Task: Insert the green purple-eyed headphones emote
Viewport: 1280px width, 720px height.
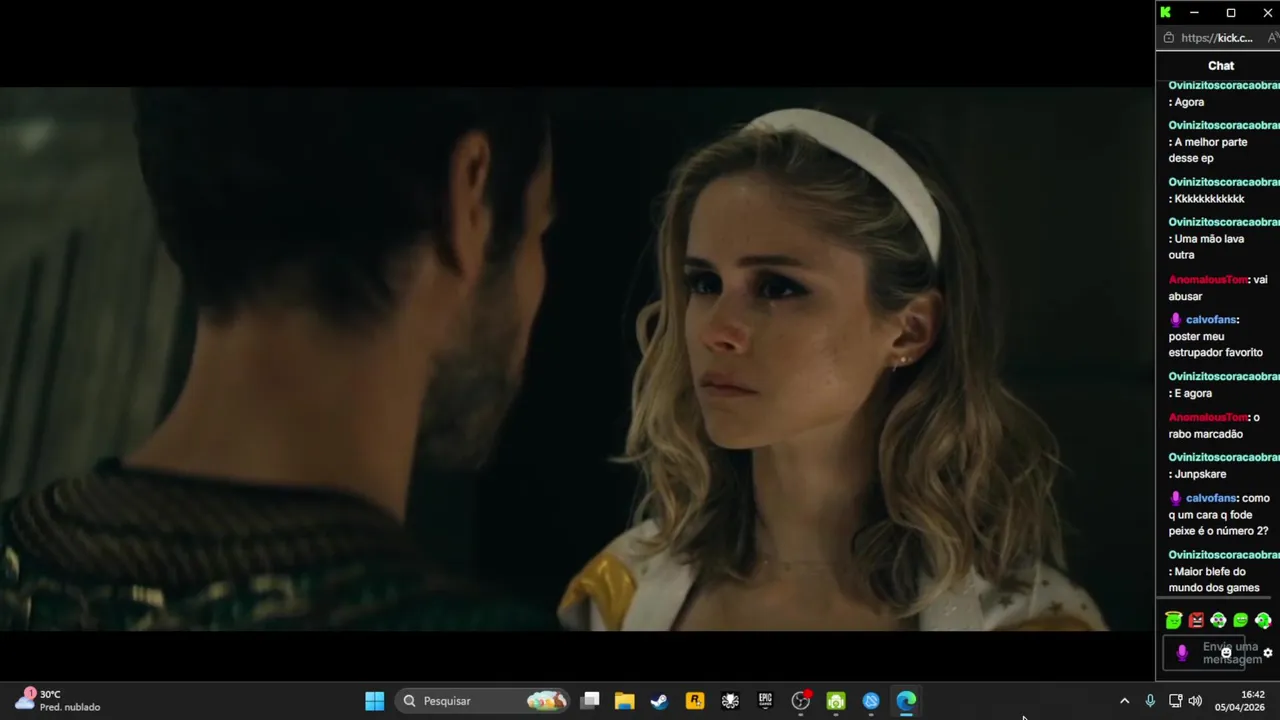Action: point(1218,621)
